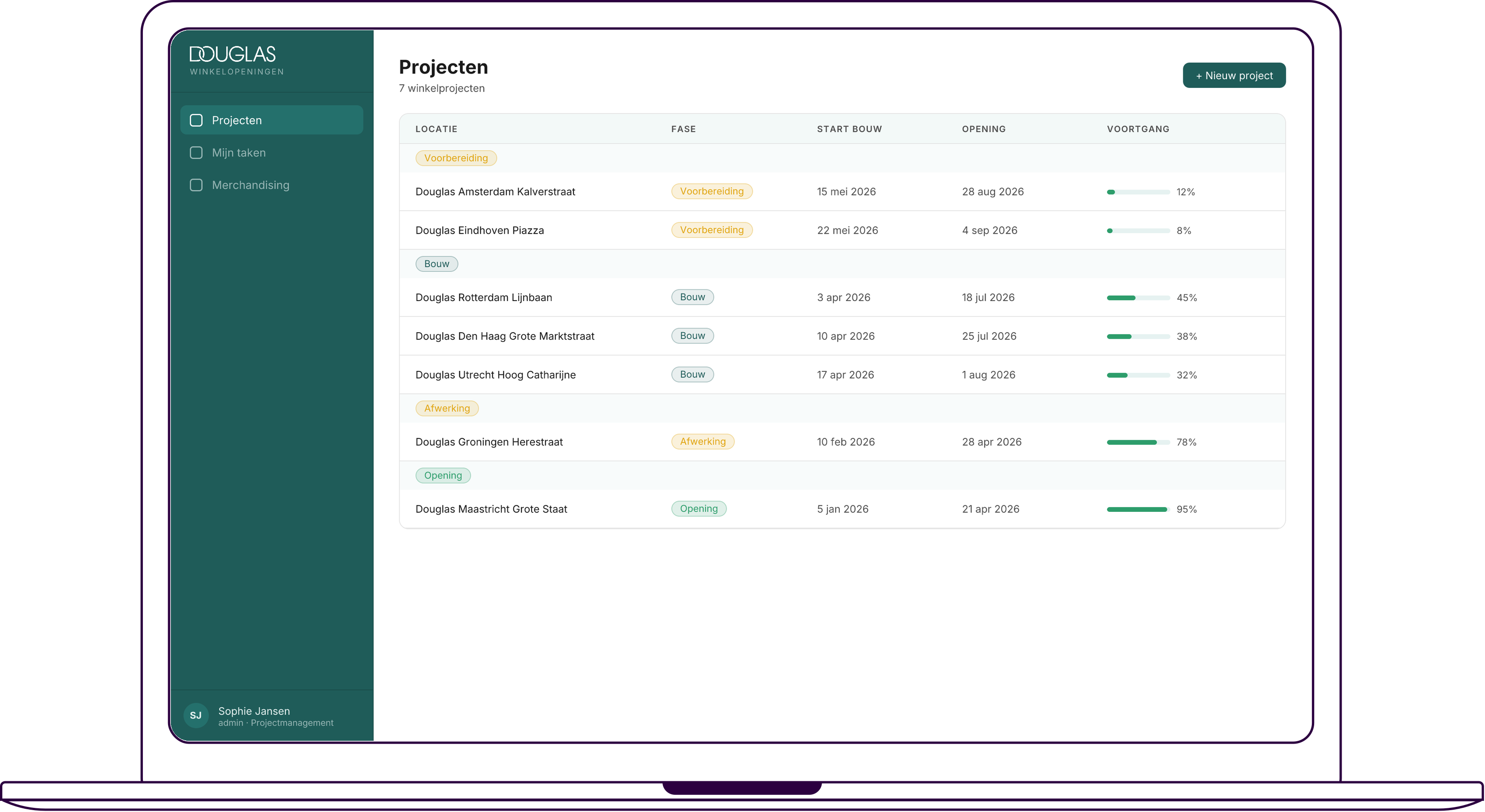Click the Voorbereiding badge in Eindhoven Piazza row
Viewport: 1485px width, 812px height.
[711, 230]
